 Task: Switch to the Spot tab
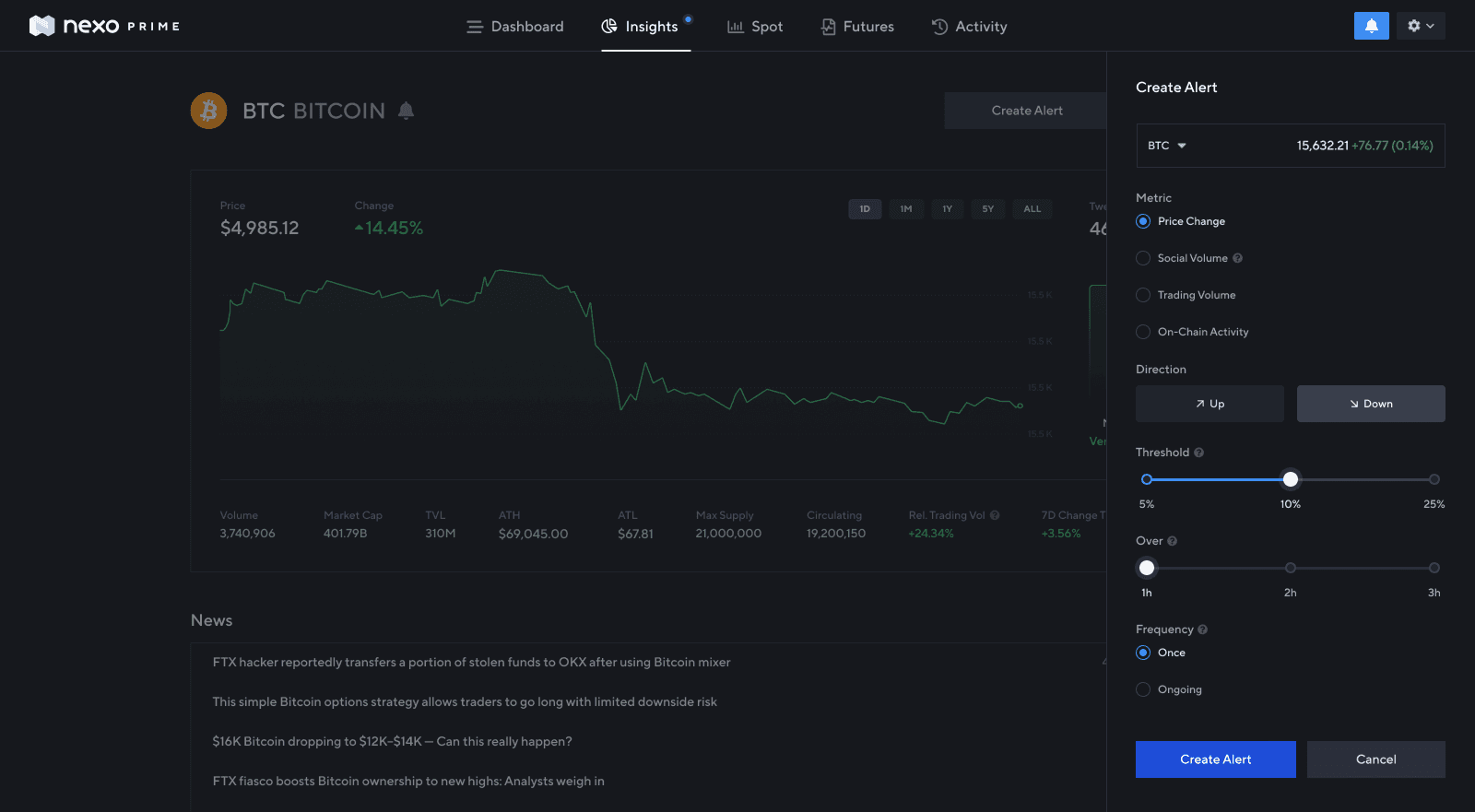click(x=755, y=27)
